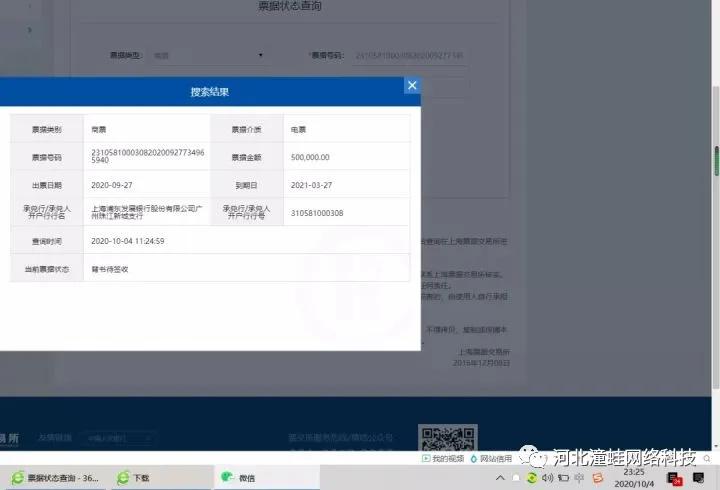Click the 500,000.00 bill amount value
This screenshot has height=490, width=720.
tap(310, 157)
